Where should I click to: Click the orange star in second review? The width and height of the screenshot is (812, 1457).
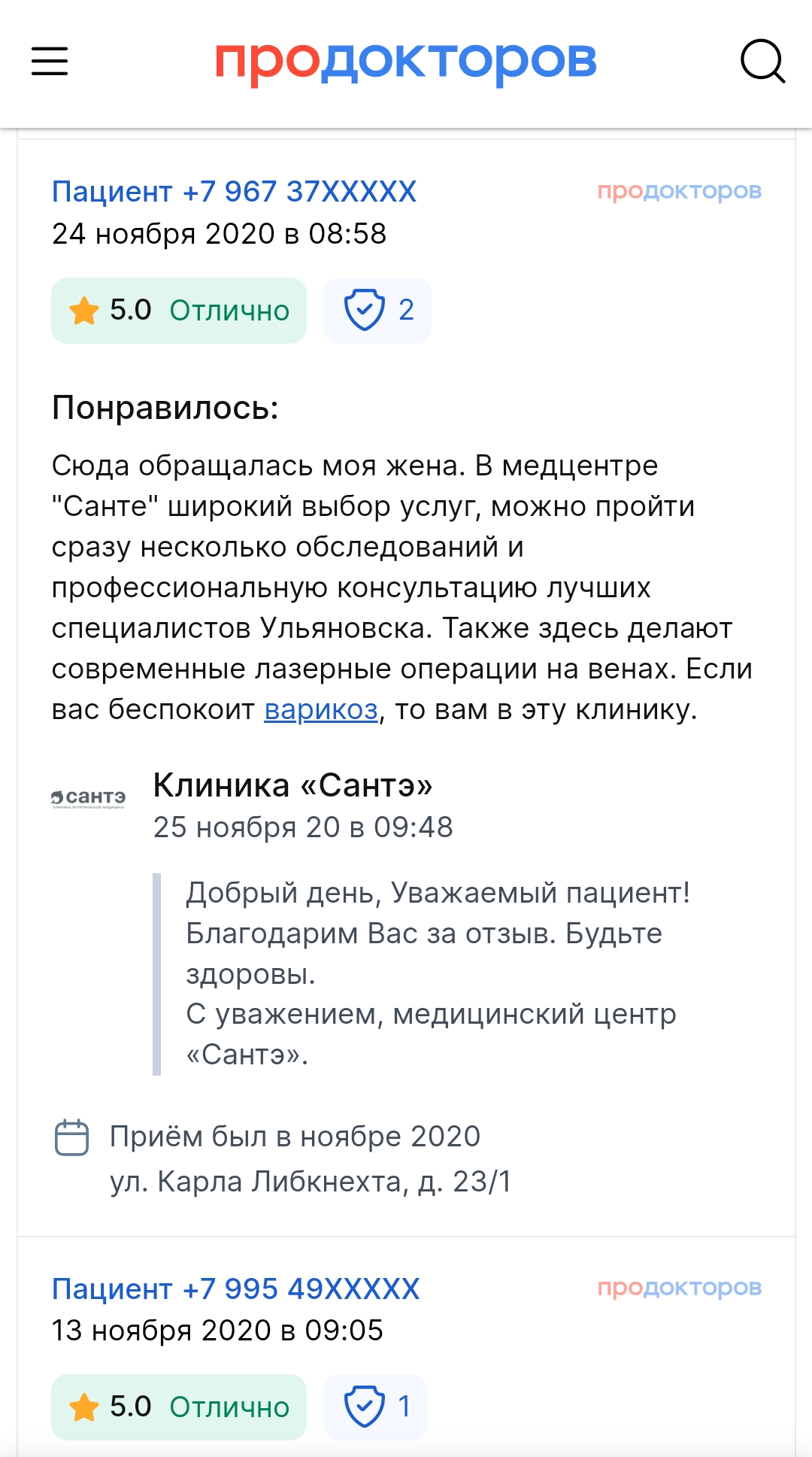(83, 1407)
